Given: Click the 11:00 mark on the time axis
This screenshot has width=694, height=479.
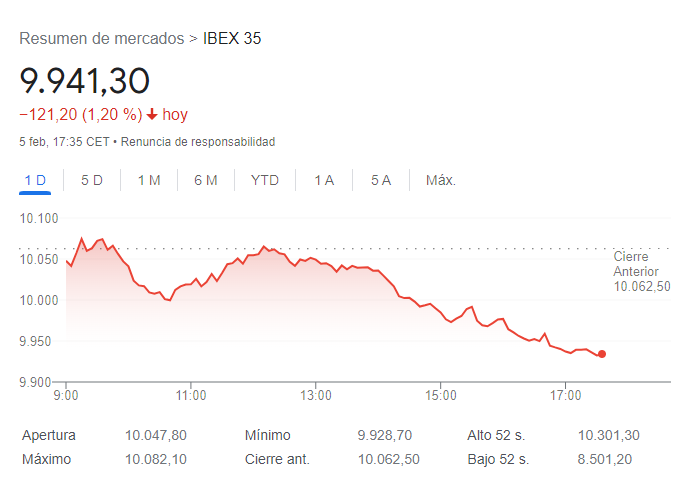Looking at the screenshot, I should pos(191,396).
